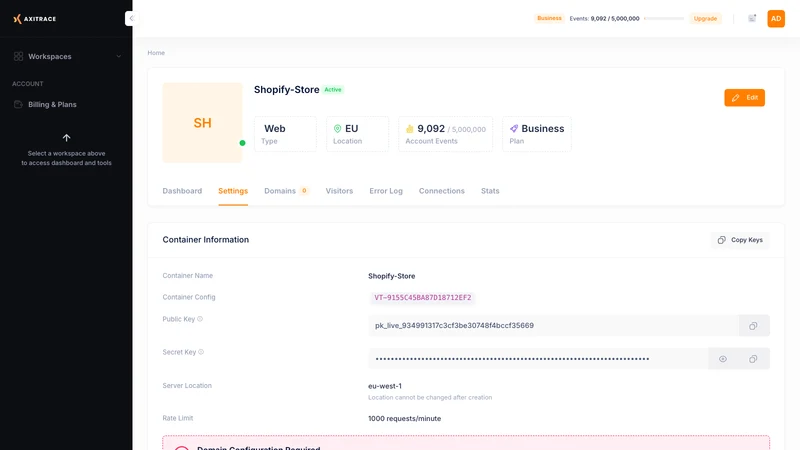
Task: Click the Account Events thumbs-up icon
Action: [x=409, y=129]
